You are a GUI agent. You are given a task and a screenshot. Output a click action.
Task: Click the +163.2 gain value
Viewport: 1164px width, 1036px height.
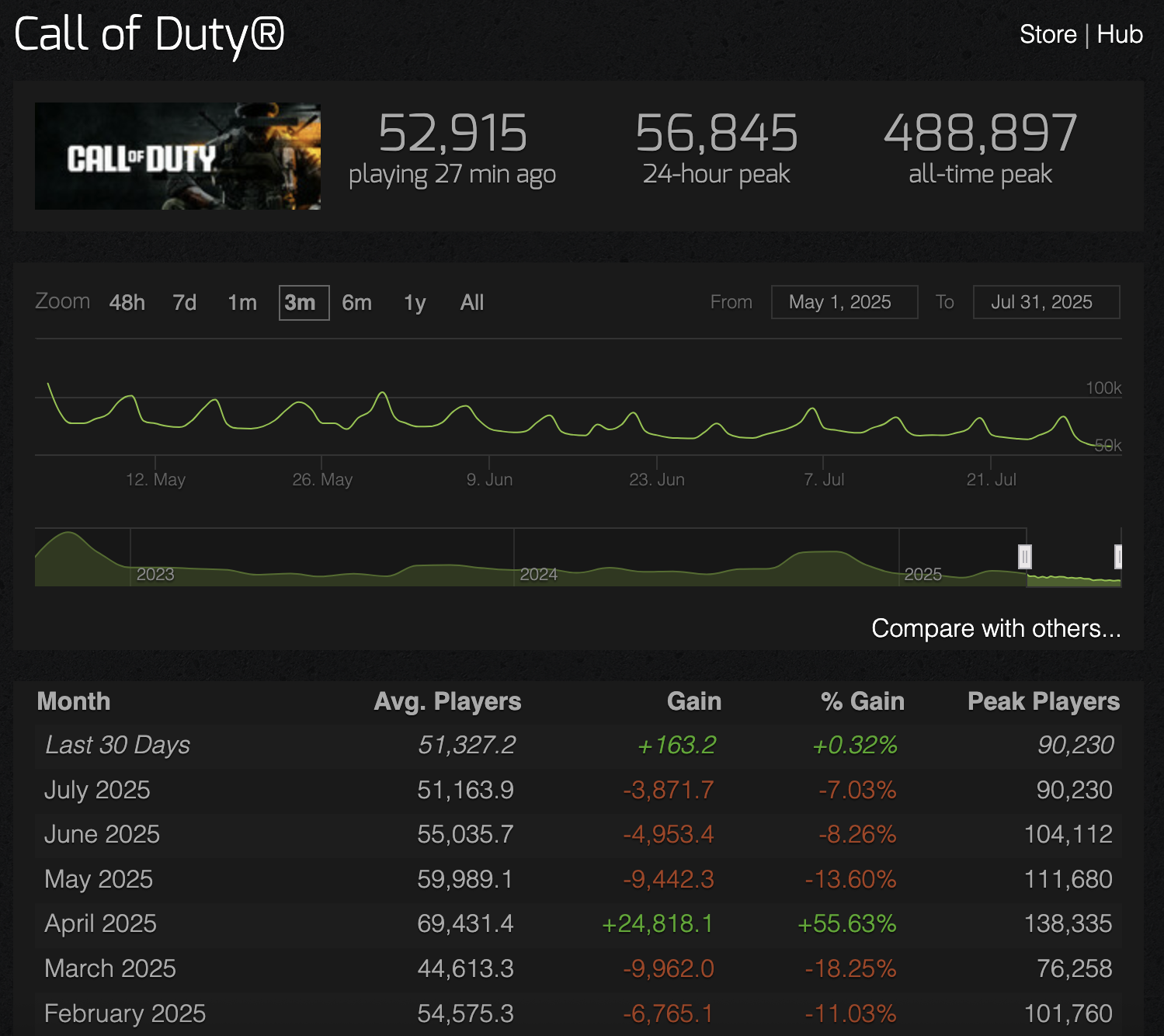tap(676, 746)
